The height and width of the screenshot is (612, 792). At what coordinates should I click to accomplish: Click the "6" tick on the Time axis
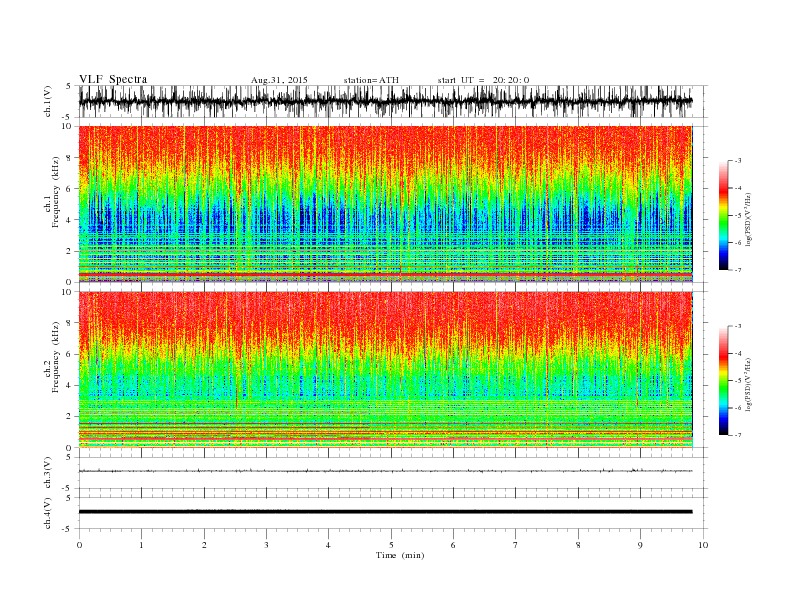(453, 545)
